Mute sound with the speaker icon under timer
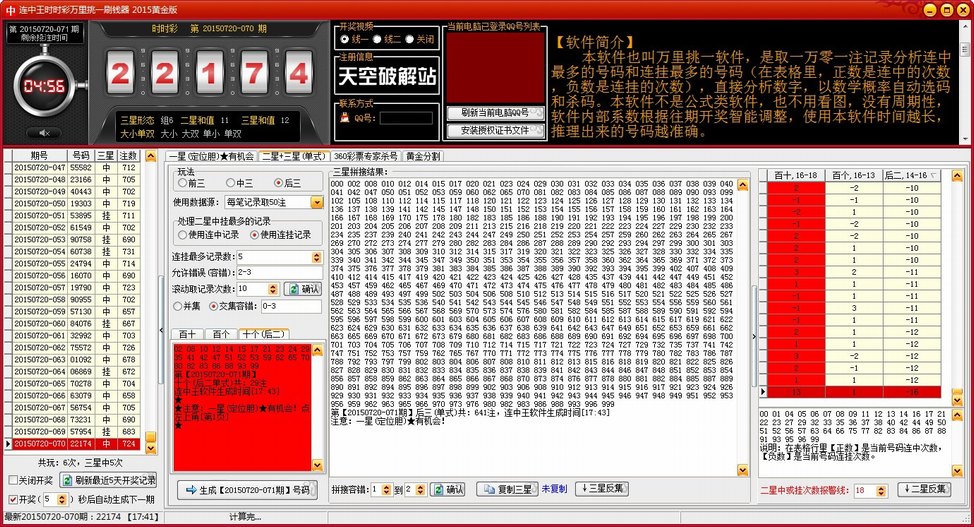 (x=43, y=132)
